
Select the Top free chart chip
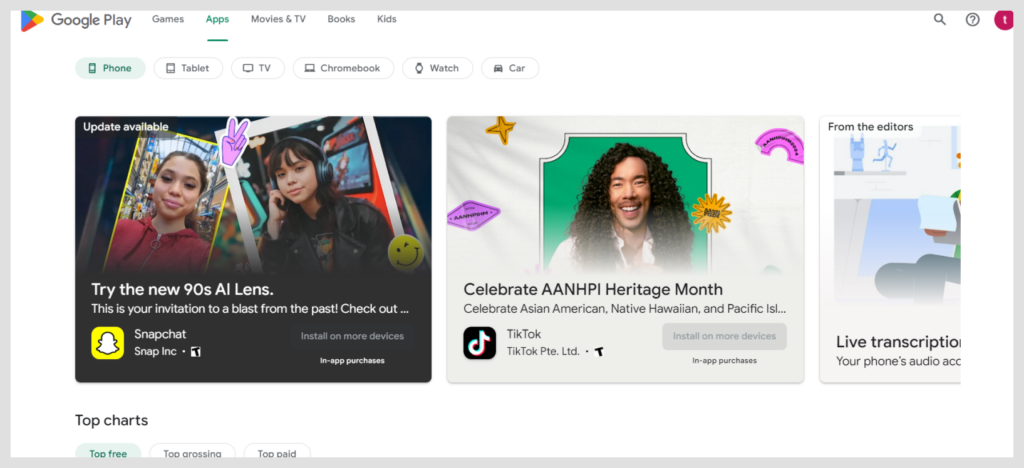(108, 454)
